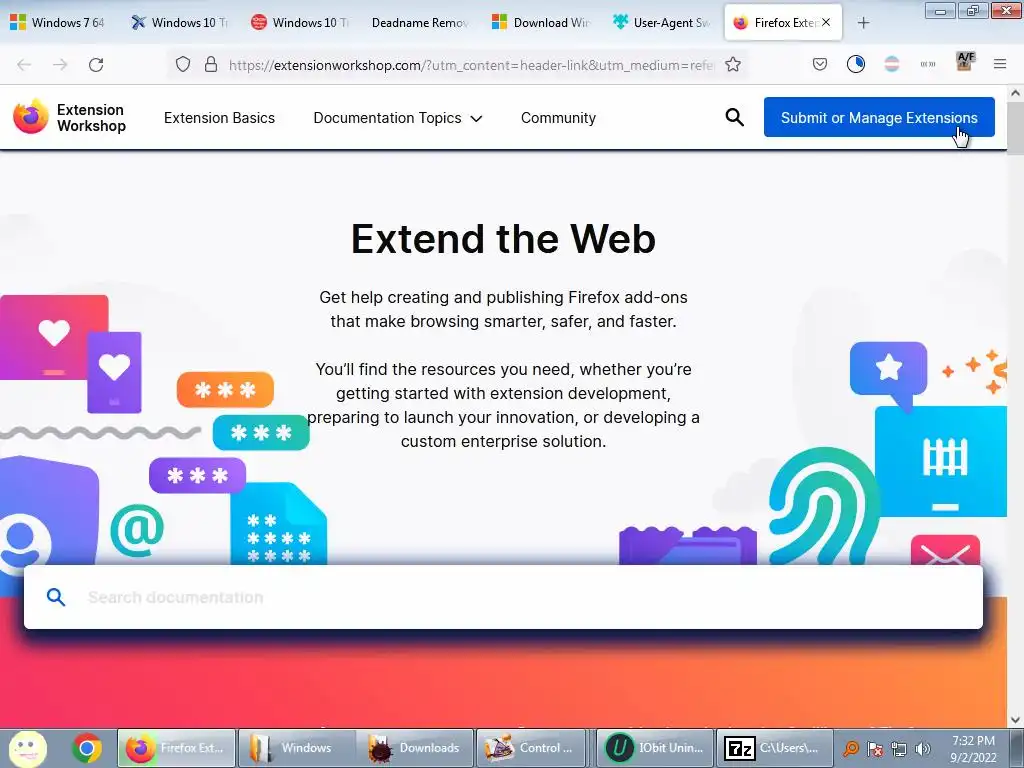Open the Windows folder taskbar item
1024x768 pixels.
pyautogui.click(x=296, y=748)
